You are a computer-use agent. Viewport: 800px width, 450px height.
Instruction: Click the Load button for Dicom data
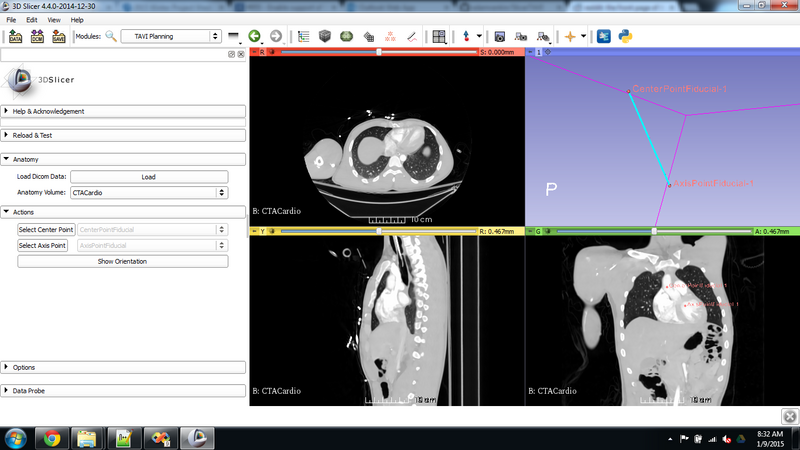point(148,176)
